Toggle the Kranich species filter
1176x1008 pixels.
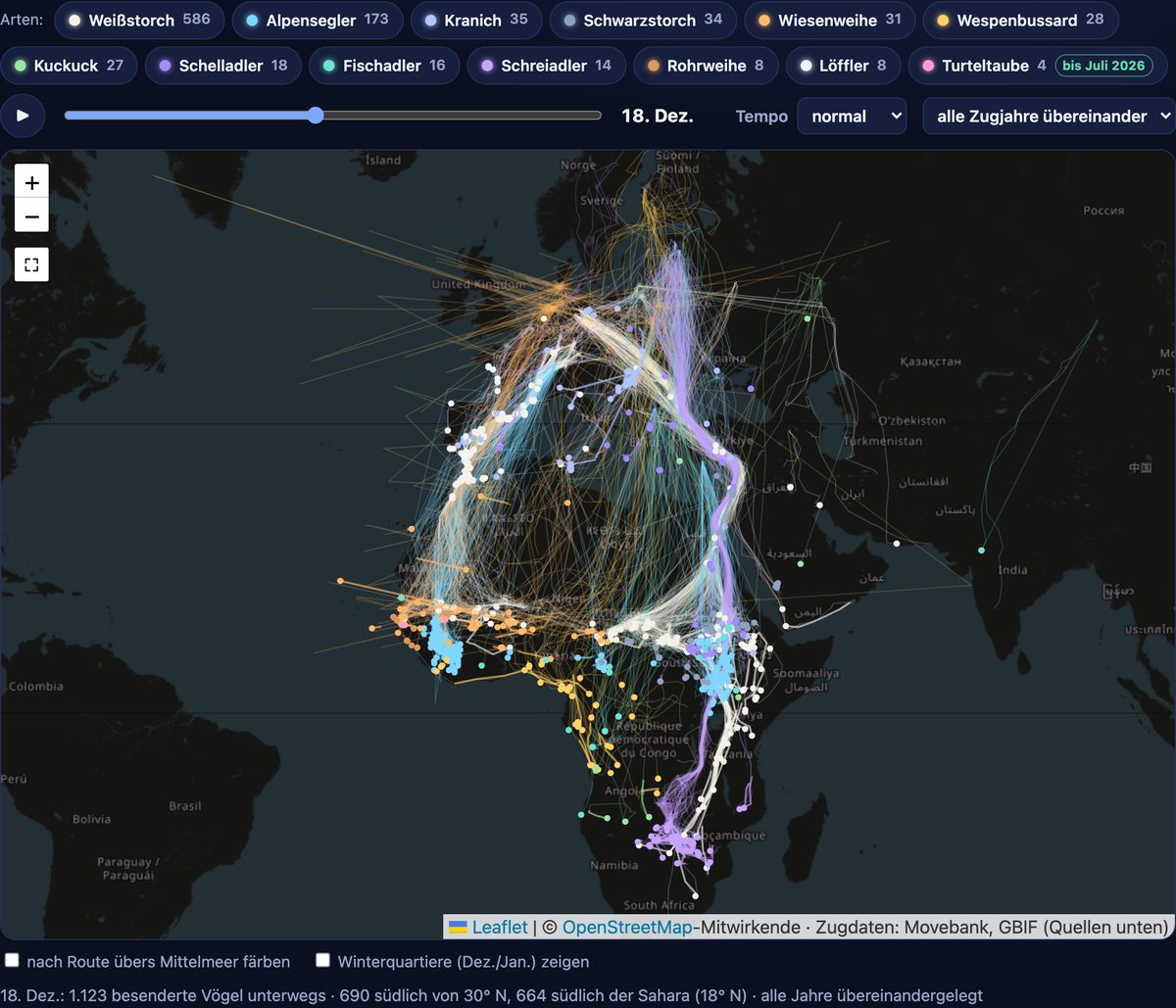[x=476, y=20]
